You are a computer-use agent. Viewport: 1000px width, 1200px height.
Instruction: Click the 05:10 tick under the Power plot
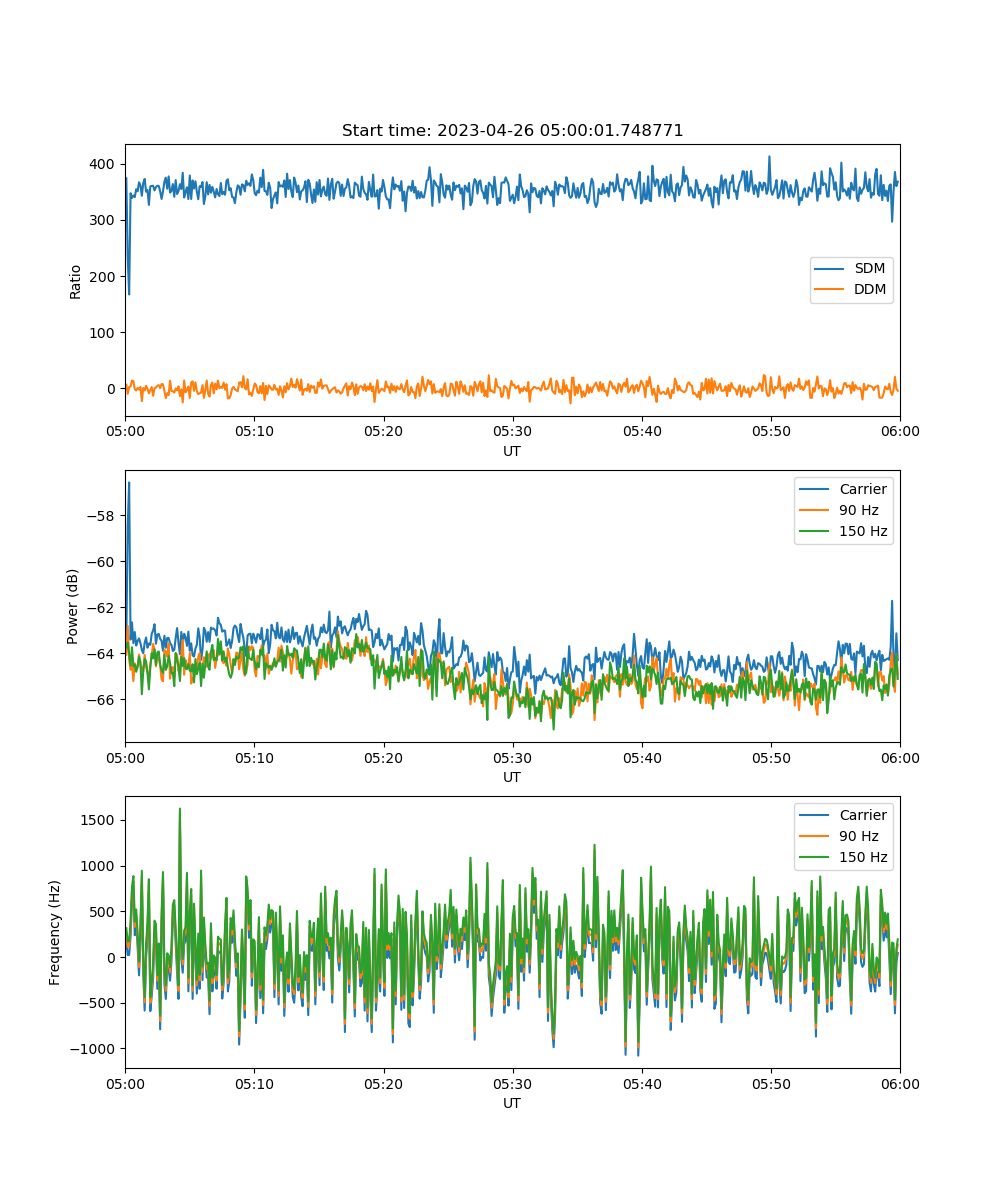point(254,757)
